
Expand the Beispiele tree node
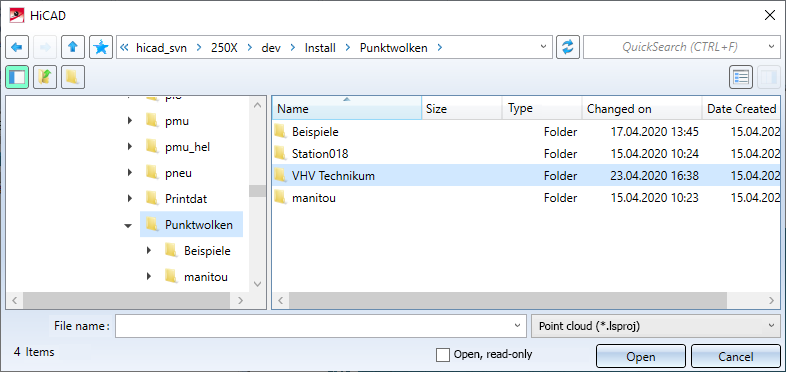pos(148,250)
